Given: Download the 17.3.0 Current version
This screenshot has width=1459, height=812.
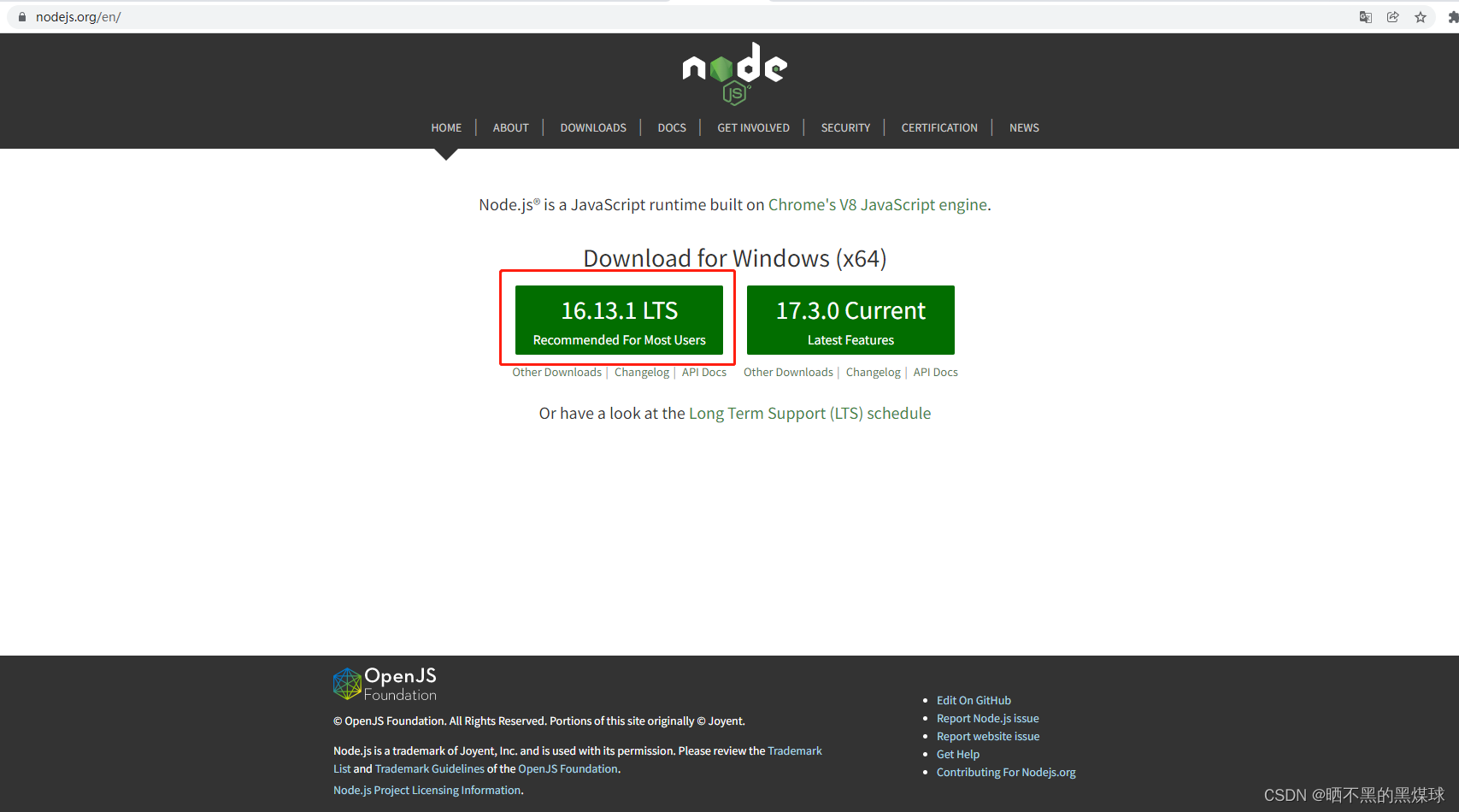Looking at the screenshot, I should point(850,320).
